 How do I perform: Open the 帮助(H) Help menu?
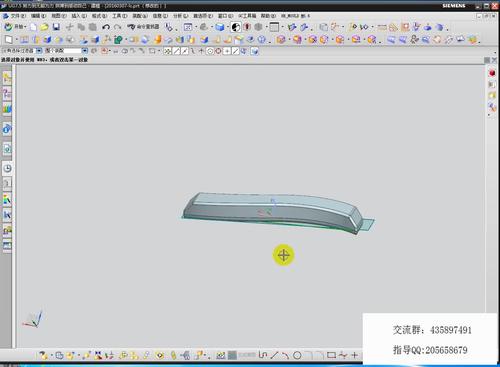click(x=268, y=16)
